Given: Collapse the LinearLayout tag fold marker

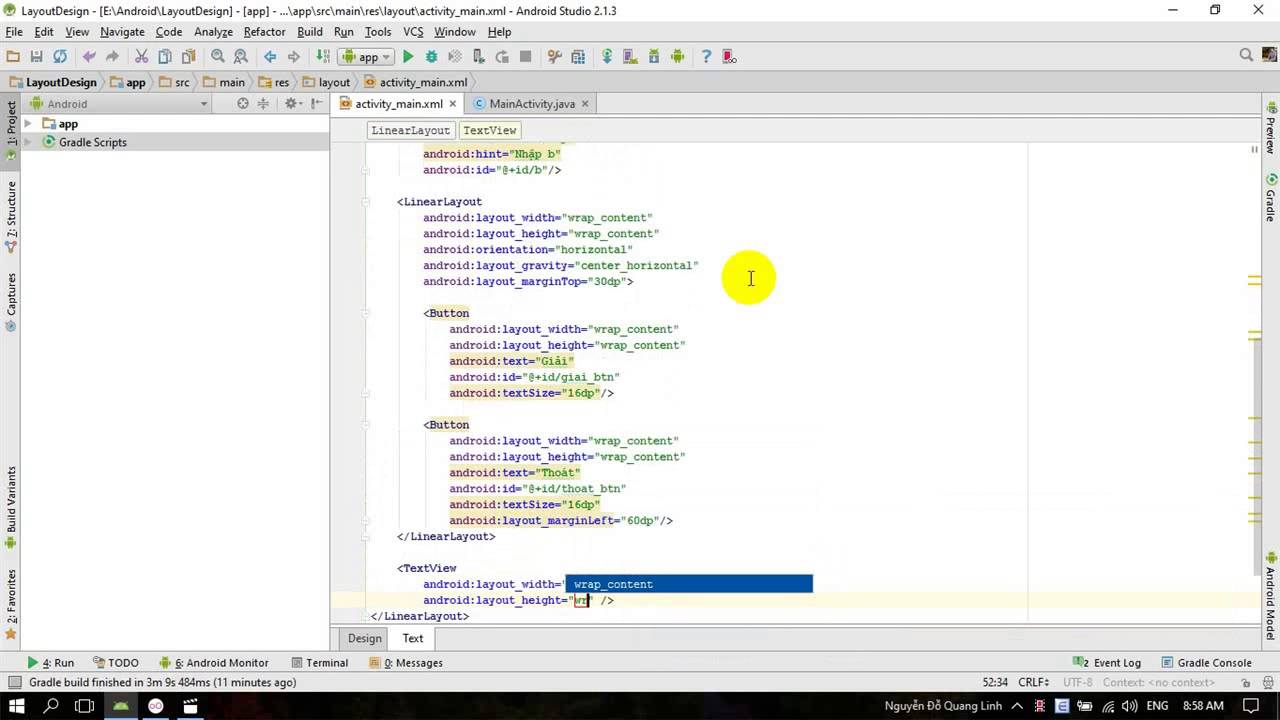Looking at the screenshot, I should [367, 202].
